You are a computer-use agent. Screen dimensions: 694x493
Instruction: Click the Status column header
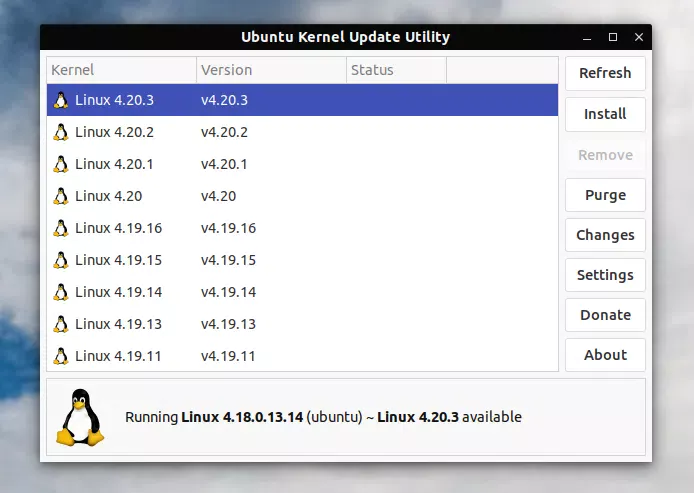pyautogui.click(x=396, y=70)
